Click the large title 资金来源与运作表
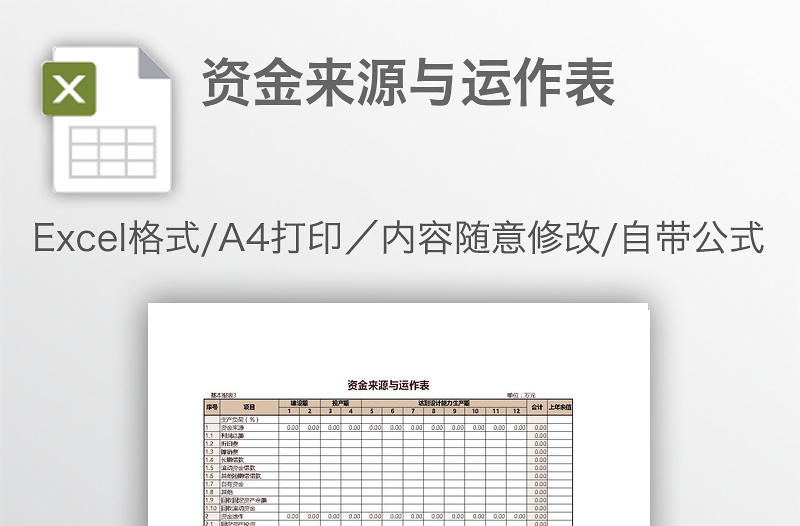This screenshot has height=526, width=800. (409, 83)
